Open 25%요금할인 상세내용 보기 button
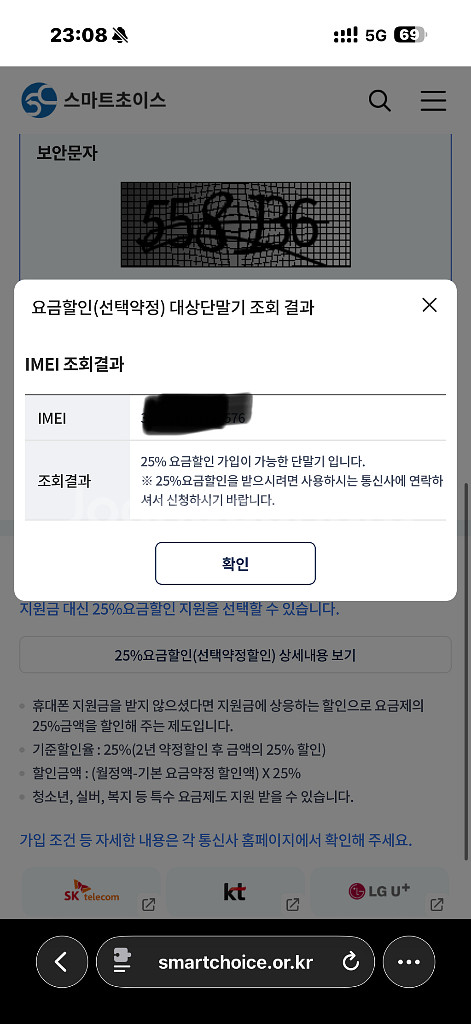The width and height of the screenshot is (471, 1024). pos(235,655)
